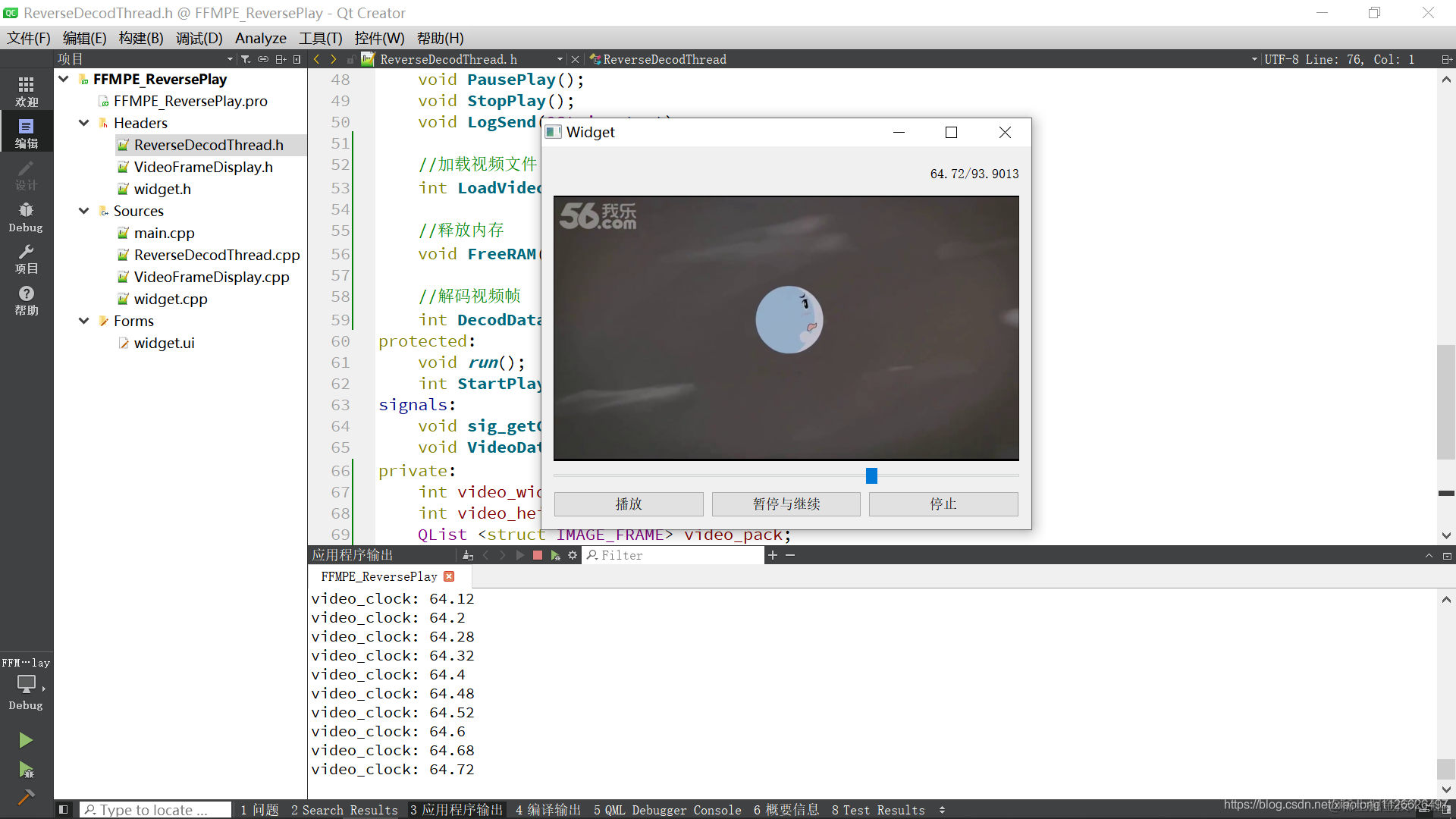Collapse the Sources folder
Image resolution: width=1456 pixels, height=819 pixels.
(84, 211)
